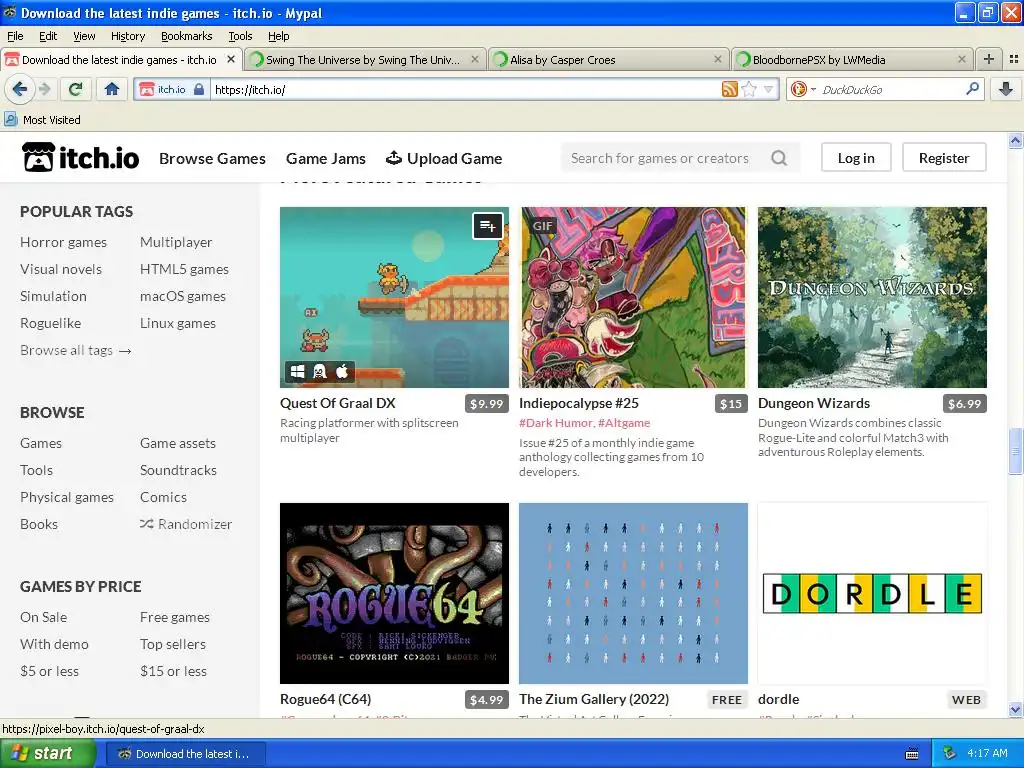This screenshot has width=1024, height=768.
Task: Close the Alisa by Casper Croes tab
Action: click(718, 59)
